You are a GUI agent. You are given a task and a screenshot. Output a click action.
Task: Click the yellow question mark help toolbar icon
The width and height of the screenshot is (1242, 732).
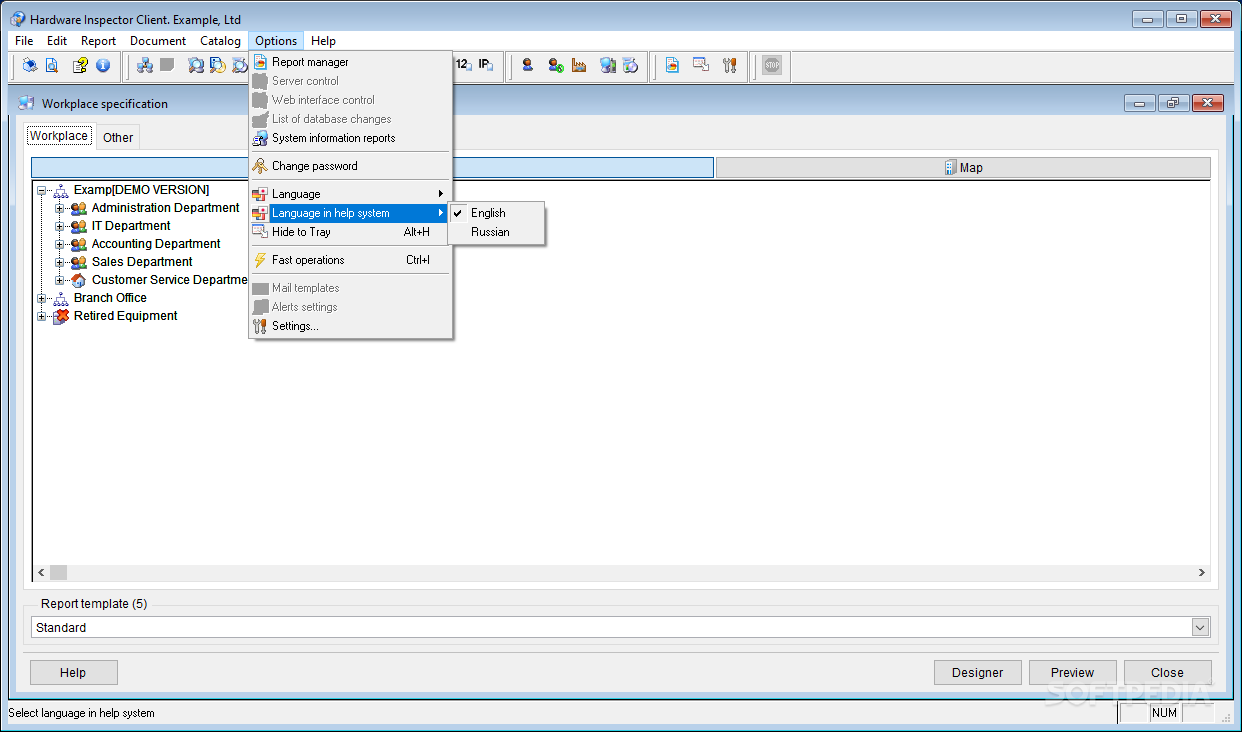point(80,66)
